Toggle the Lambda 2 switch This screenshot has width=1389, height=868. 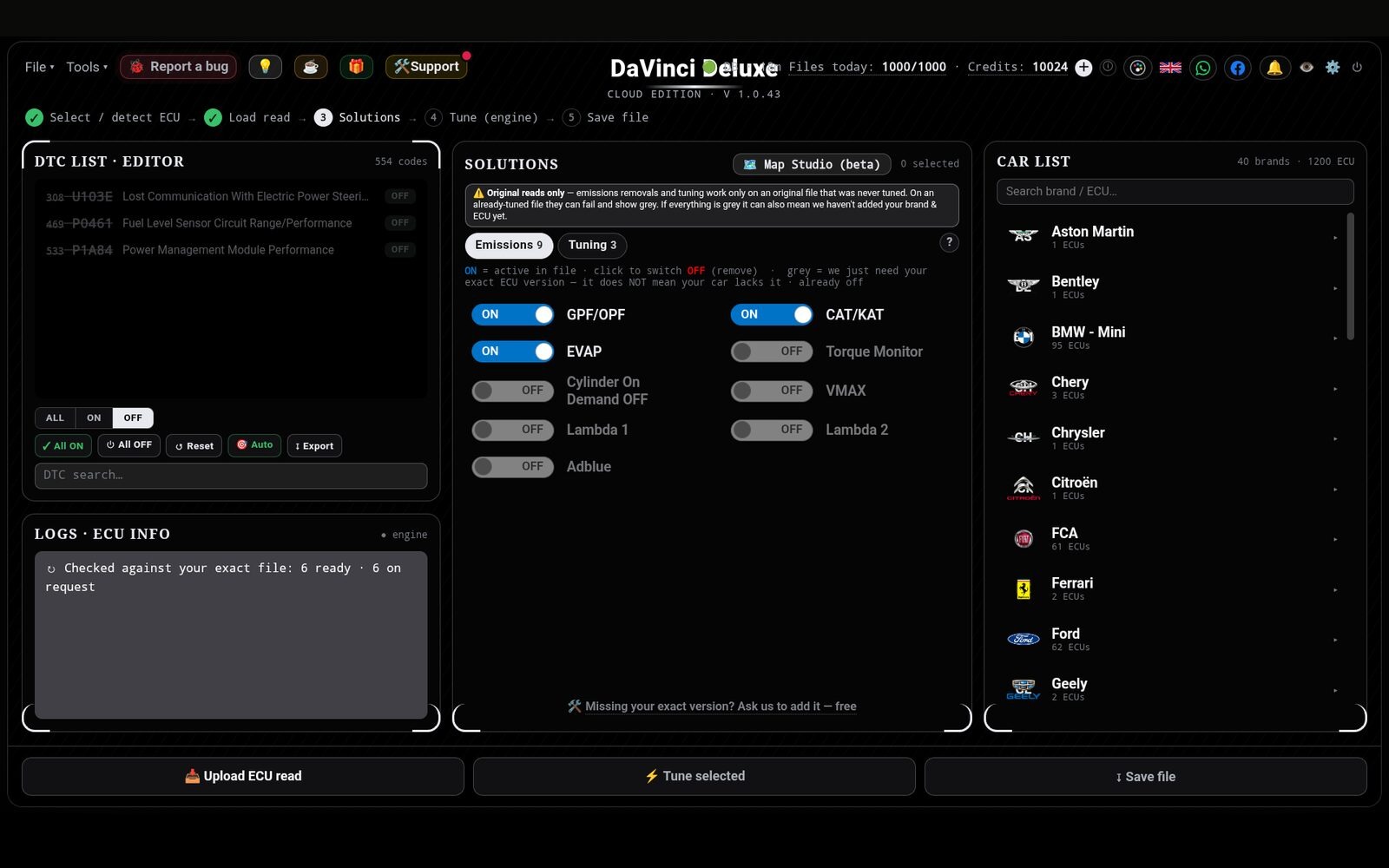click(772, 430)
